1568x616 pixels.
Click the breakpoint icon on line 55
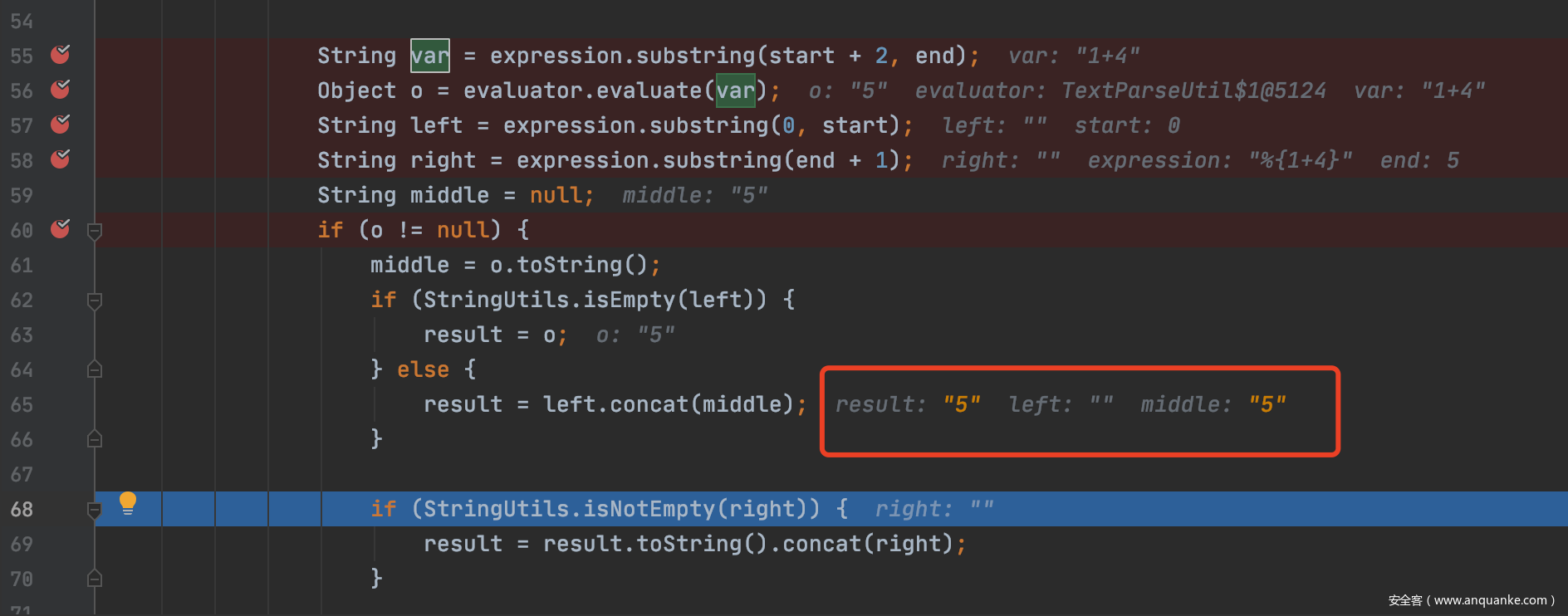[x=61, y=55]
